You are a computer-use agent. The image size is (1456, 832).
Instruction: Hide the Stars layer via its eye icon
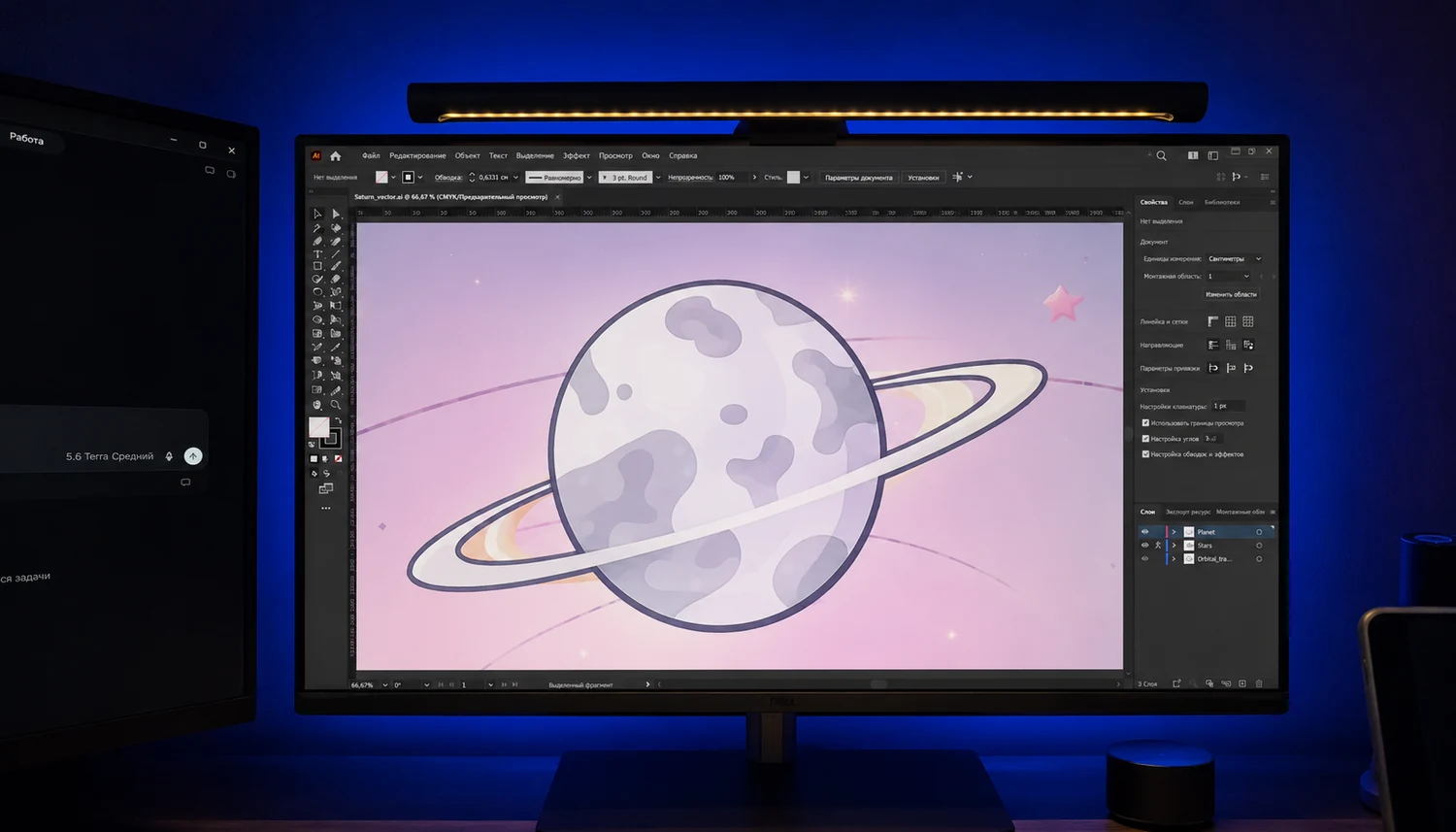point(1145,546)
